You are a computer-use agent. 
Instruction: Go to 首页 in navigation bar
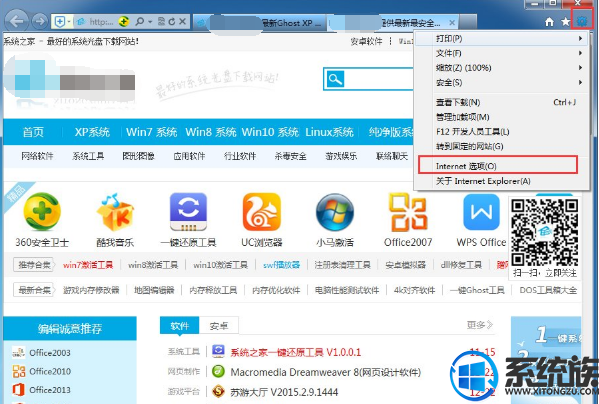33,132
